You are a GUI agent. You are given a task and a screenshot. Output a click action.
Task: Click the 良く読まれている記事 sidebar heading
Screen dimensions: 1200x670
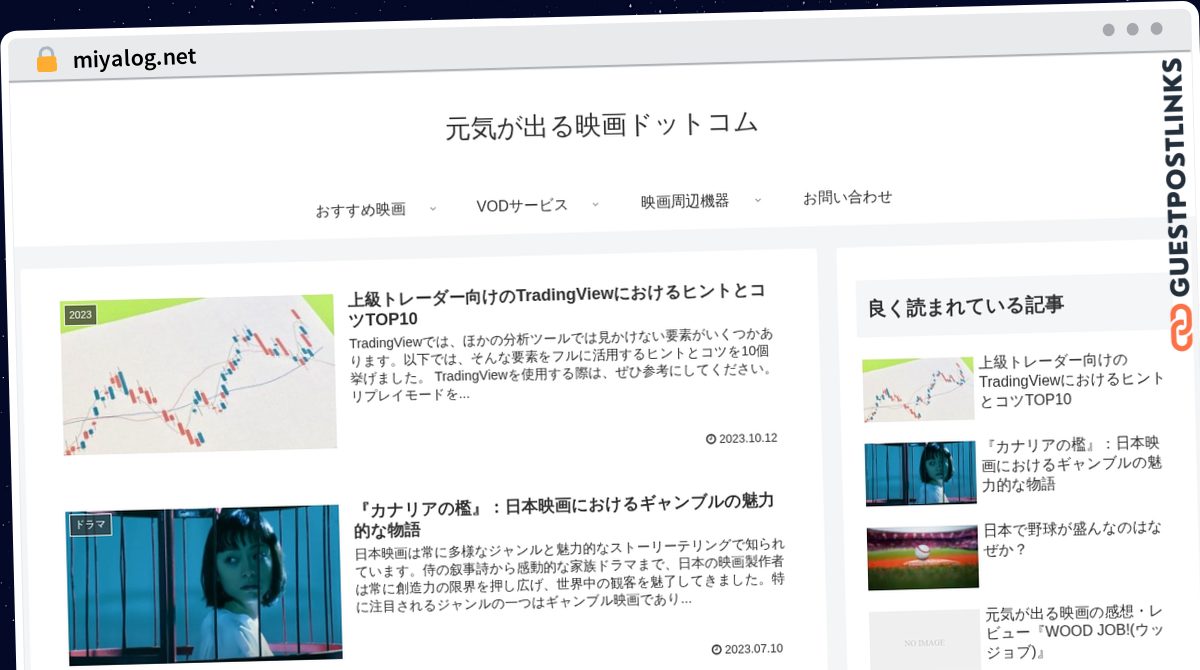click(966, 306)
